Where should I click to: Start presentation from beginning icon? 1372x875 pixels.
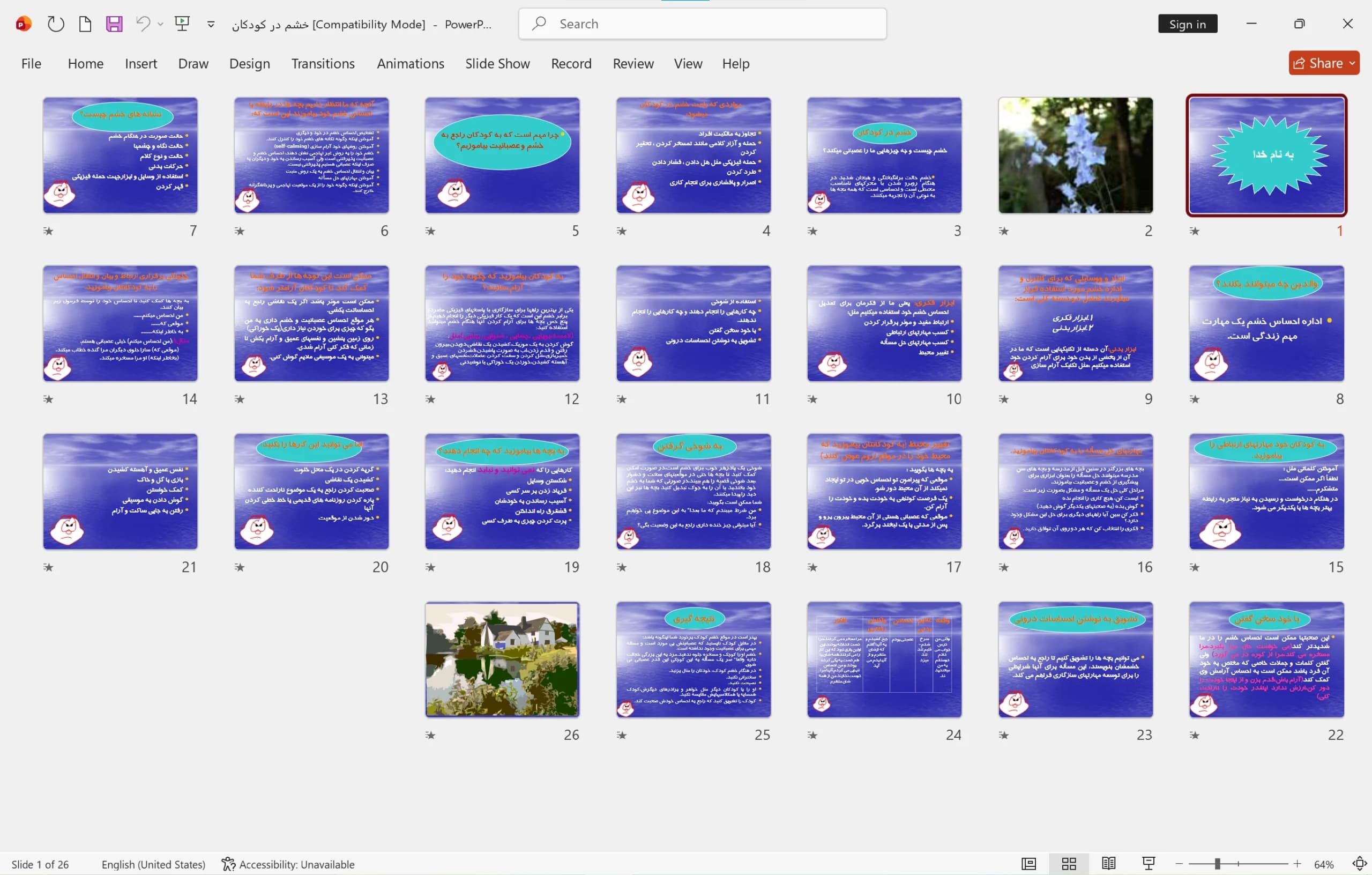[x=182, y=24]
